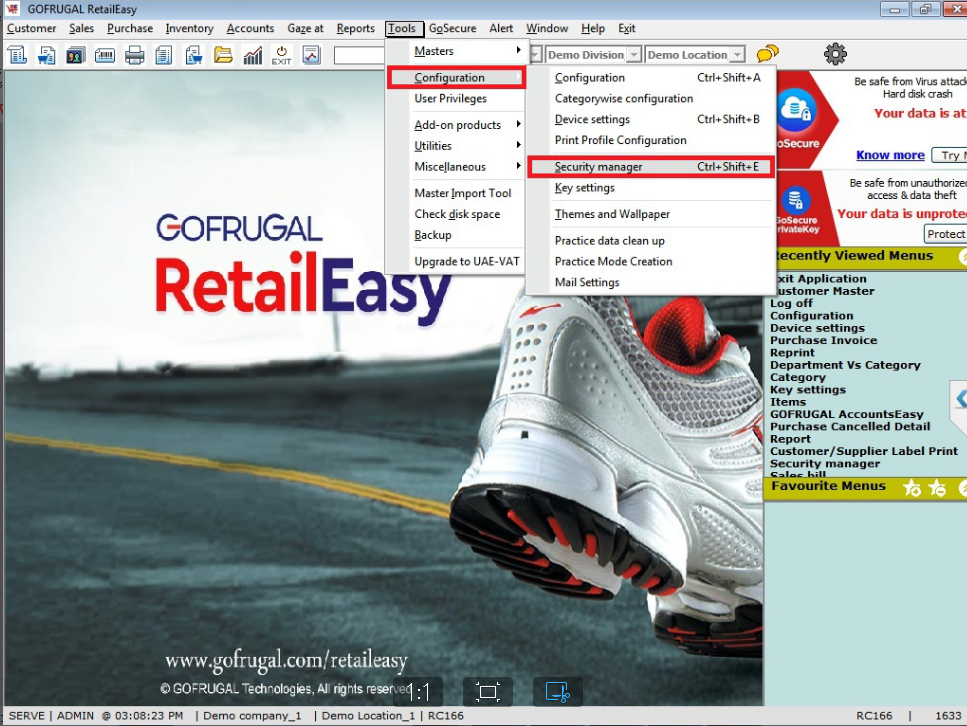The image size is (967, 726).
Task: Click the EXIT power icon in the toolbar
Action: tap(281, 55)
